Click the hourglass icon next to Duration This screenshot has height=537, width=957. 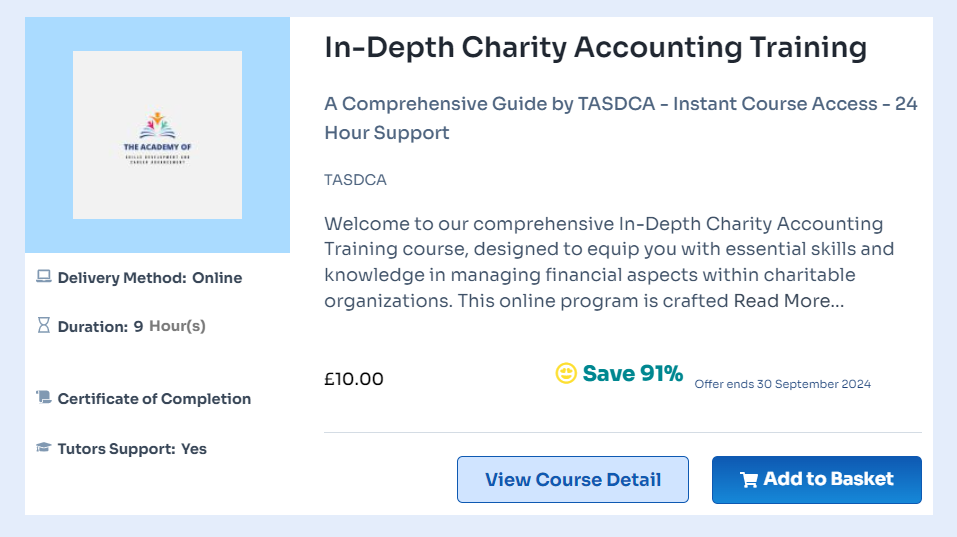click(x=43, y=325)
